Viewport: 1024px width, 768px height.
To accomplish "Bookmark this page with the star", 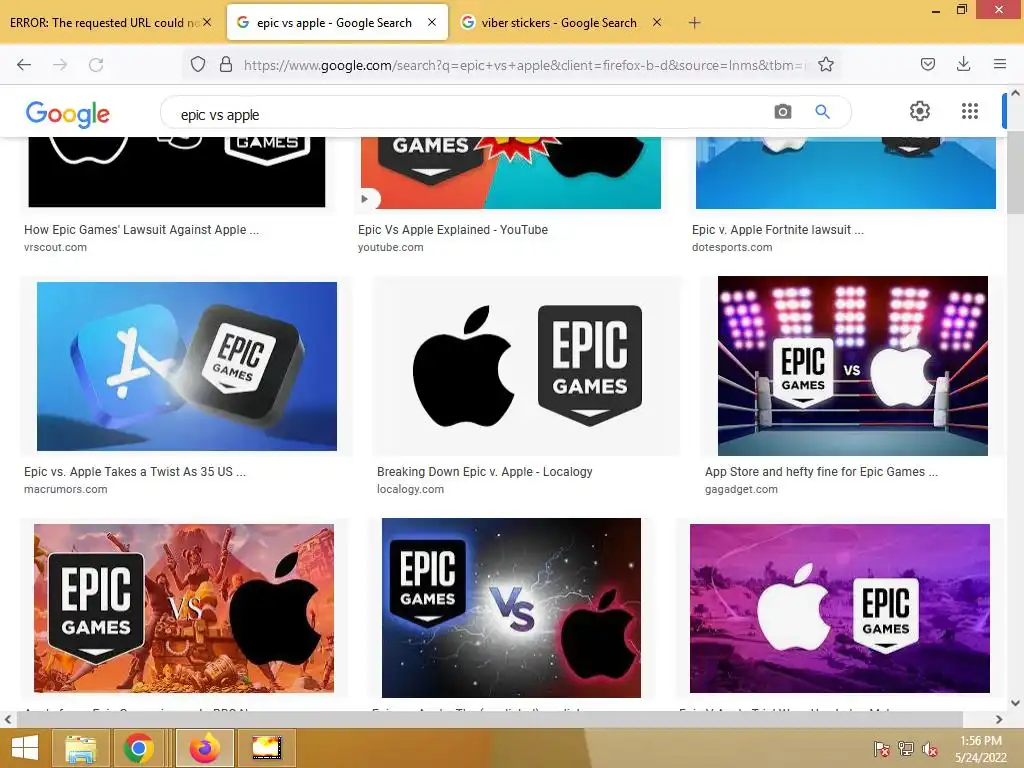I will 825,64.
